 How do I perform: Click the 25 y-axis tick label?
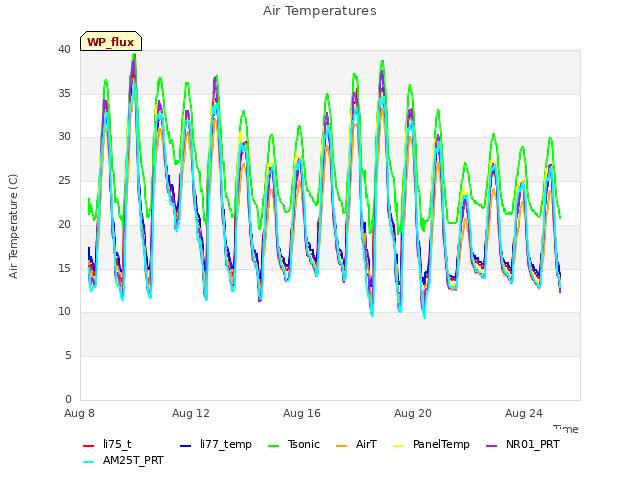tap(64, 180)
